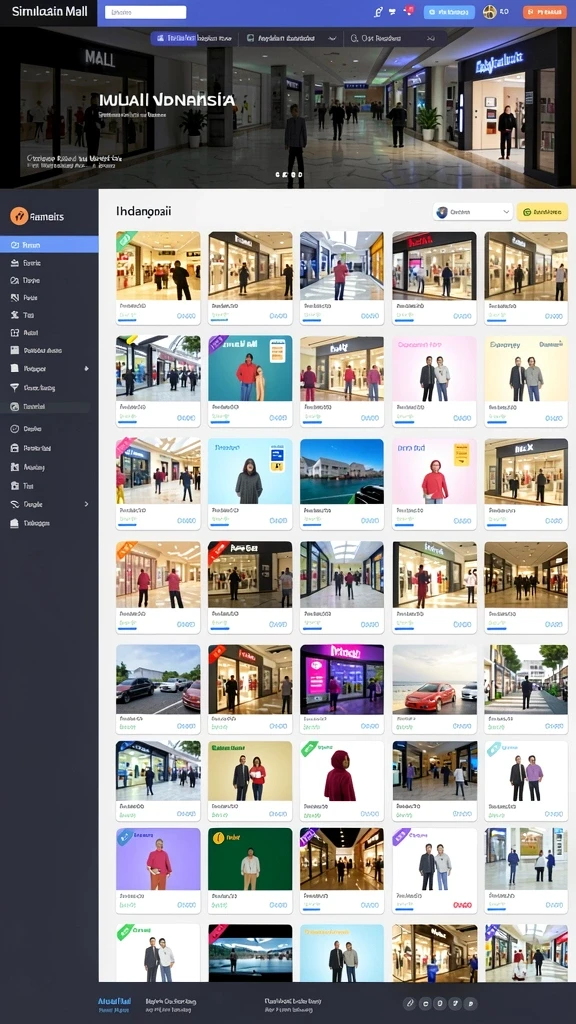Open the dropdown with shield icon above grid
The image size is (576, 1024).
tap(472, 212)
